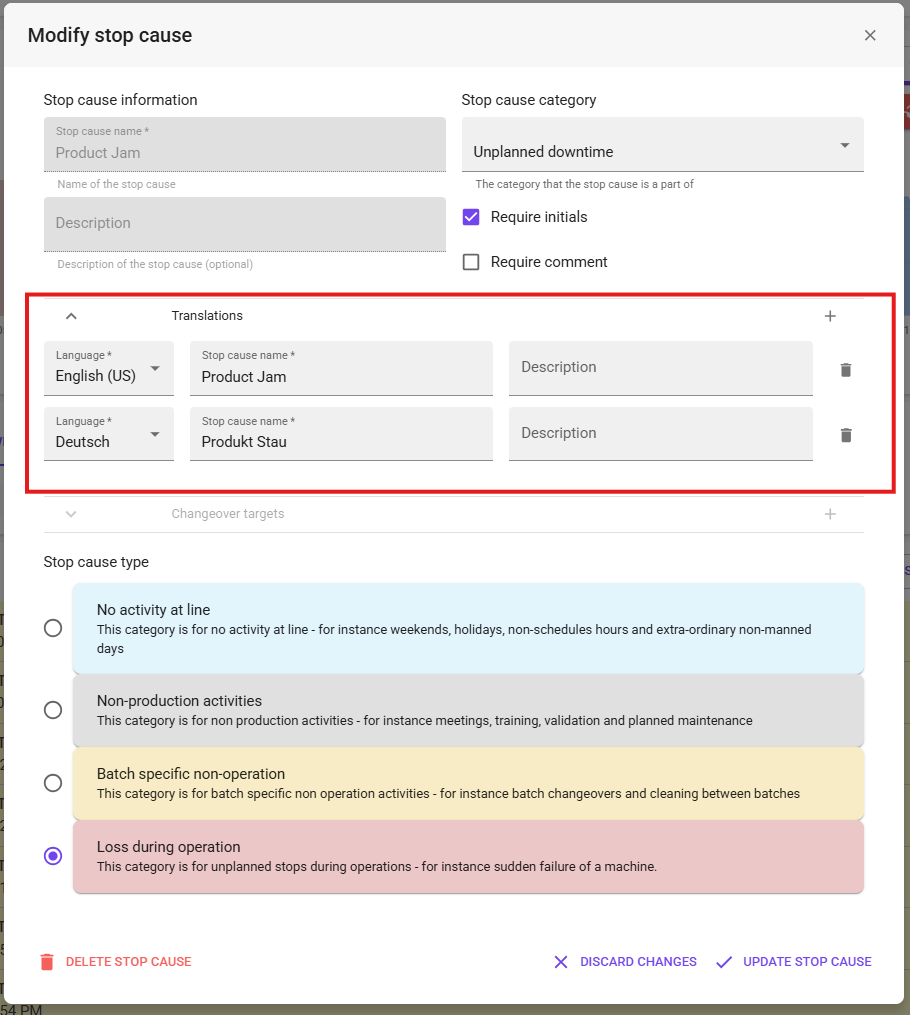The width and height of the screenshot is (910, 1015).
Task: Add a changeover target with plus icon
Action: click(830, 514)
